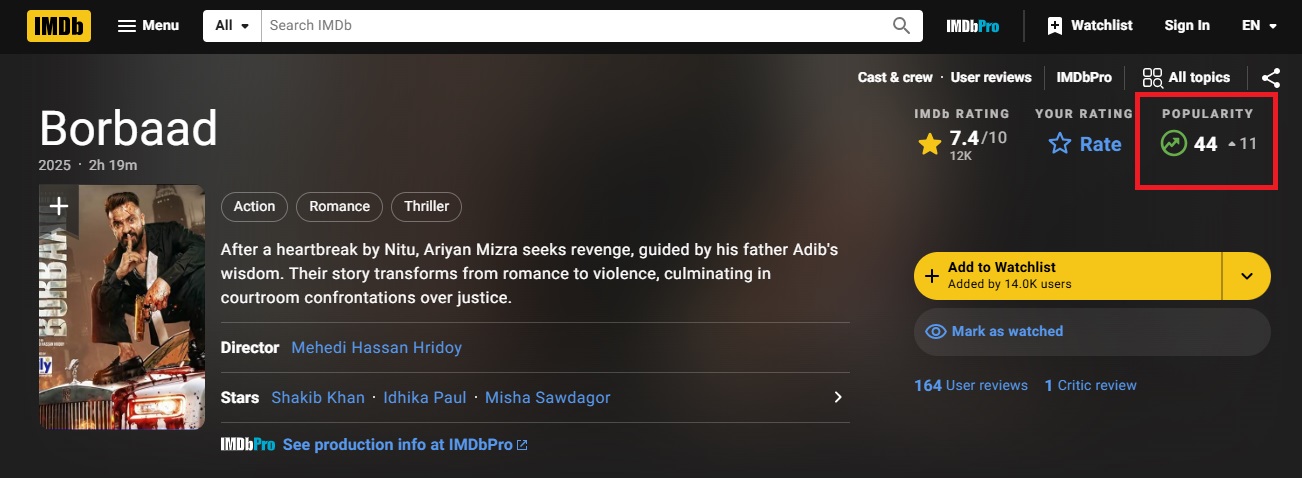This screenshot has width=1302, height=478.
Task: Toggle Mark as watched
Action: pyautogui.click(x=1092, y=332)
